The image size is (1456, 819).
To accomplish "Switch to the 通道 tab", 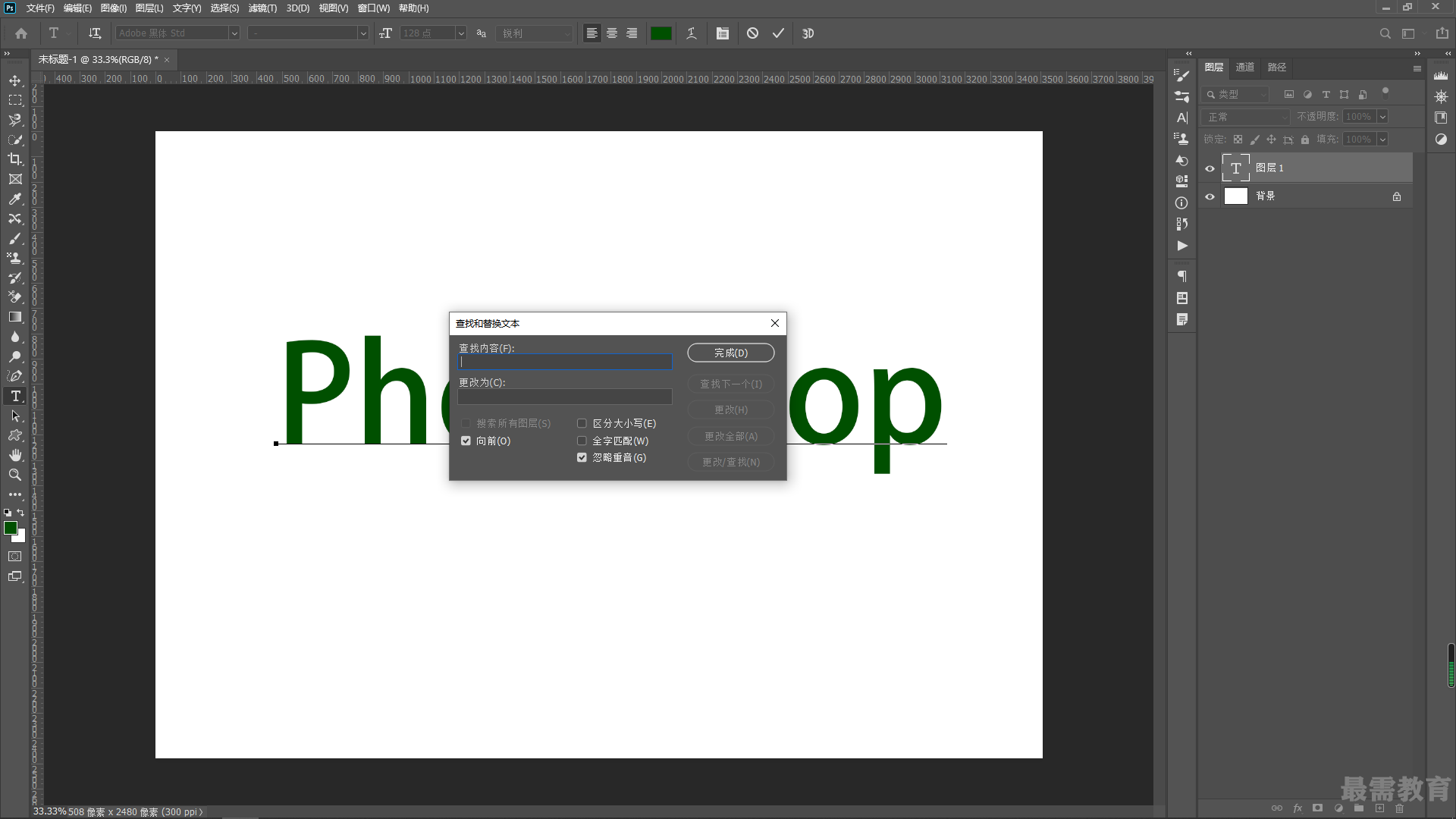I will (1245, 67).
